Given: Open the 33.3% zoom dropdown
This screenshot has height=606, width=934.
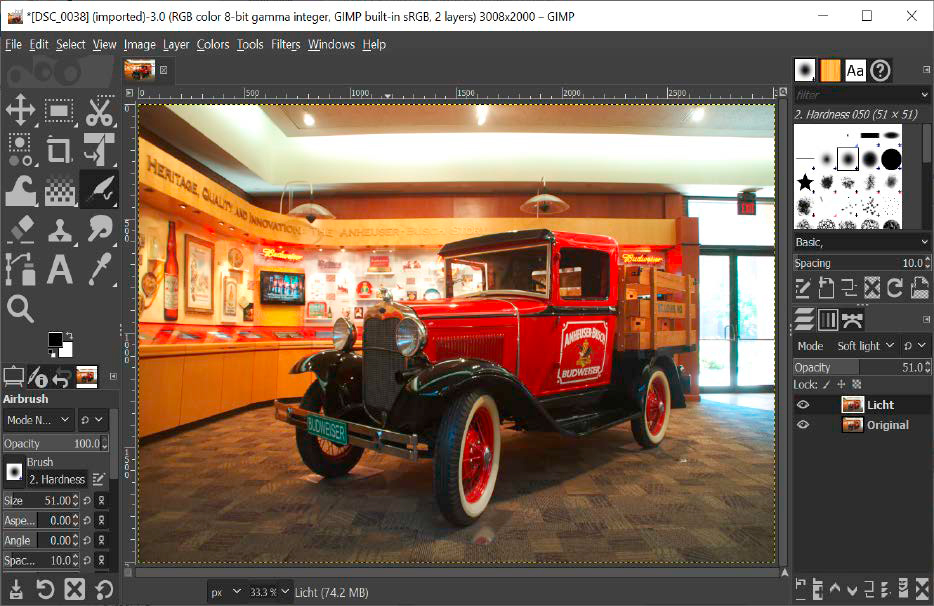Looking at the screenshot, I should (269, 592).
